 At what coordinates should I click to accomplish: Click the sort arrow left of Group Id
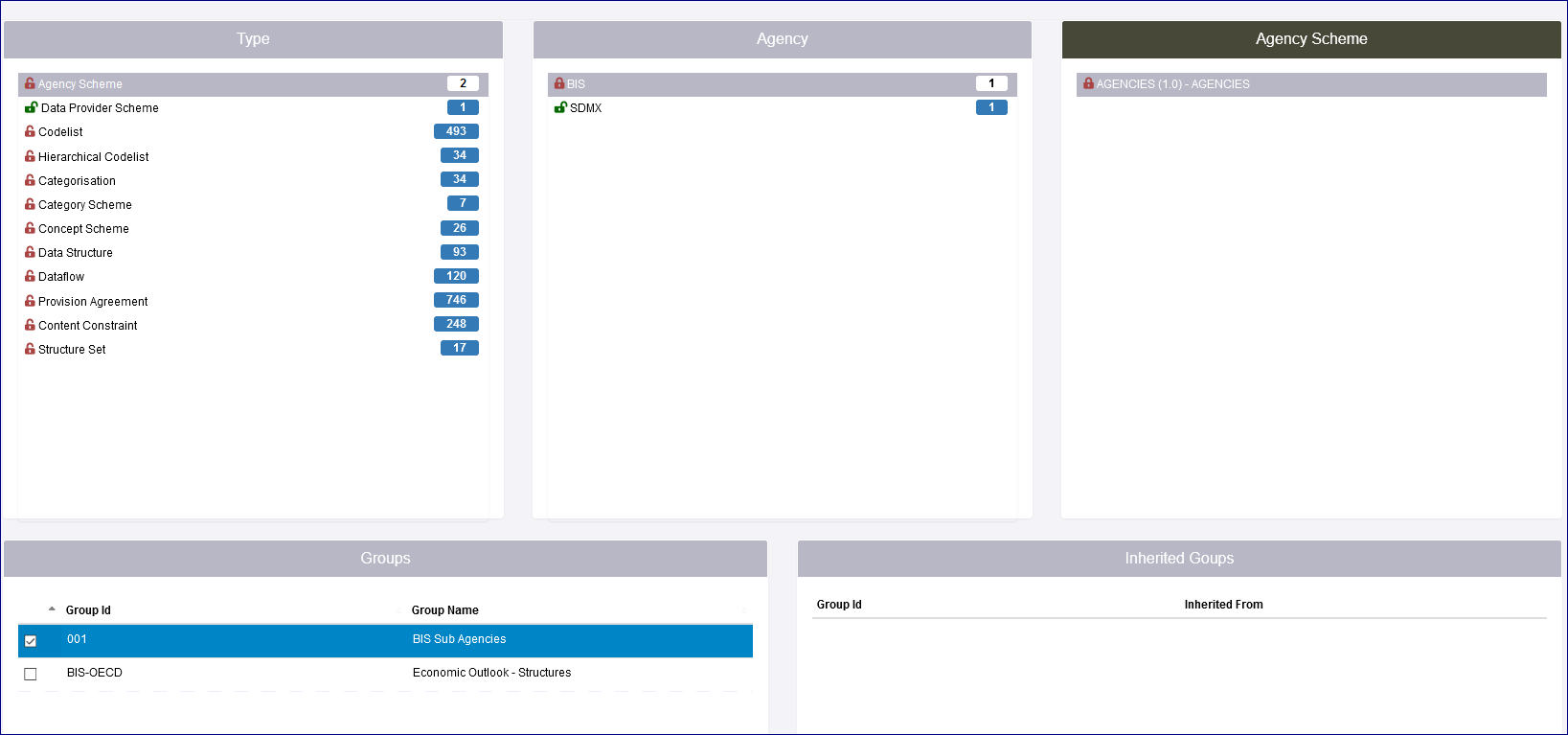(x=52, y=609)
